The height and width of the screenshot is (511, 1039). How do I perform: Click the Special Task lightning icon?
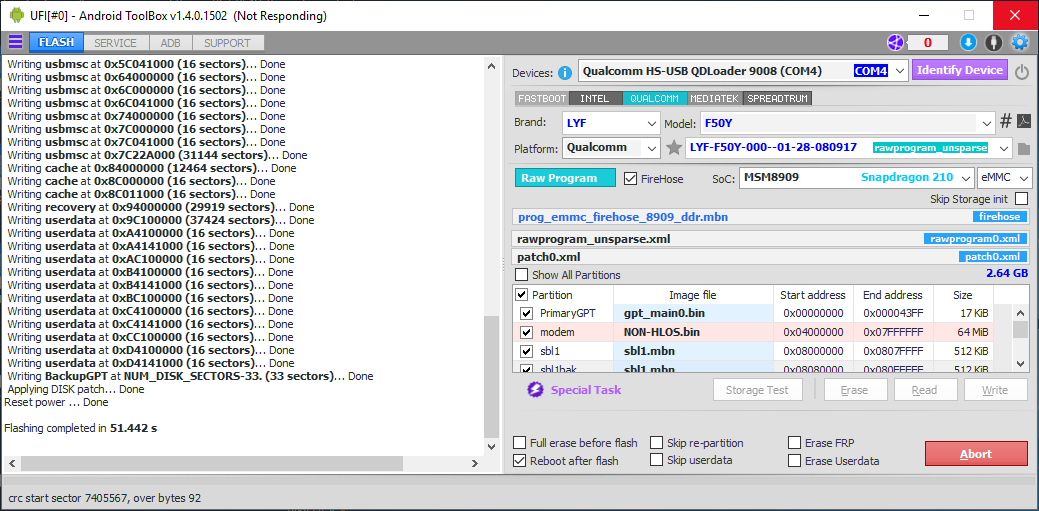tap(535, 390)
